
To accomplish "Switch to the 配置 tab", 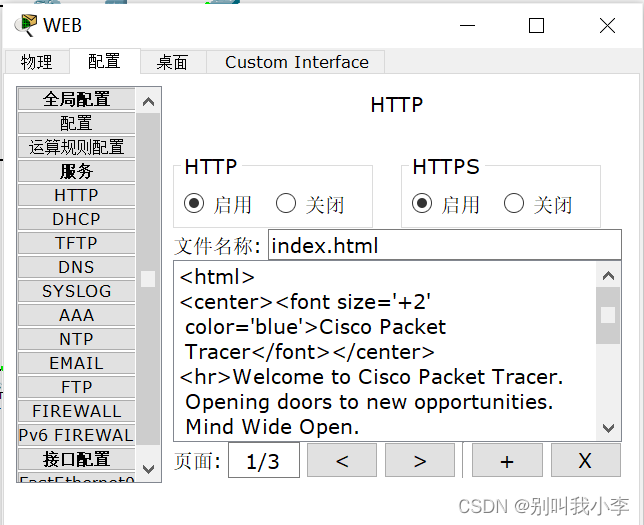I will coord(104,61).
